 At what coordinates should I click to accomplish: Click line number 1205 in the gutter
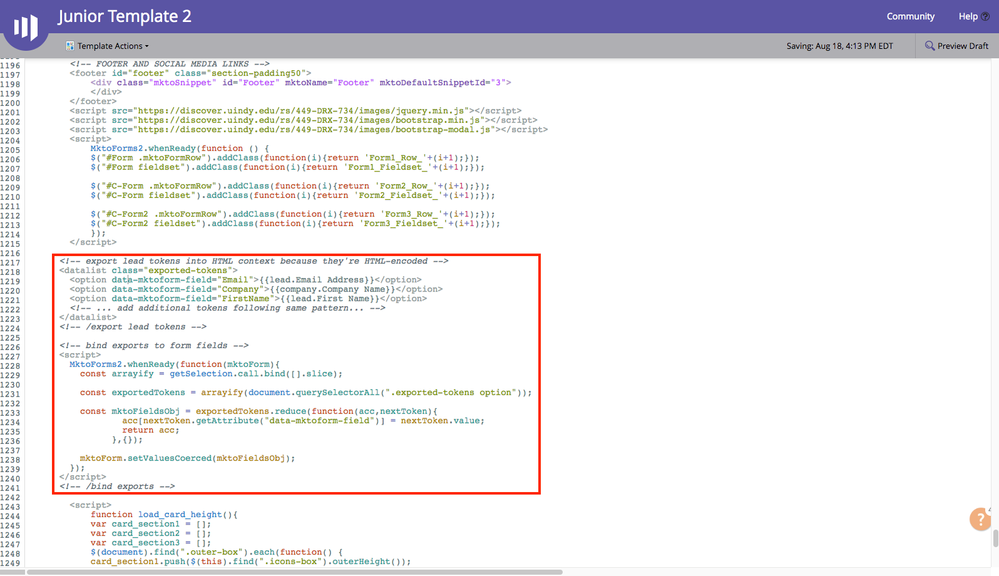(10, 150)
